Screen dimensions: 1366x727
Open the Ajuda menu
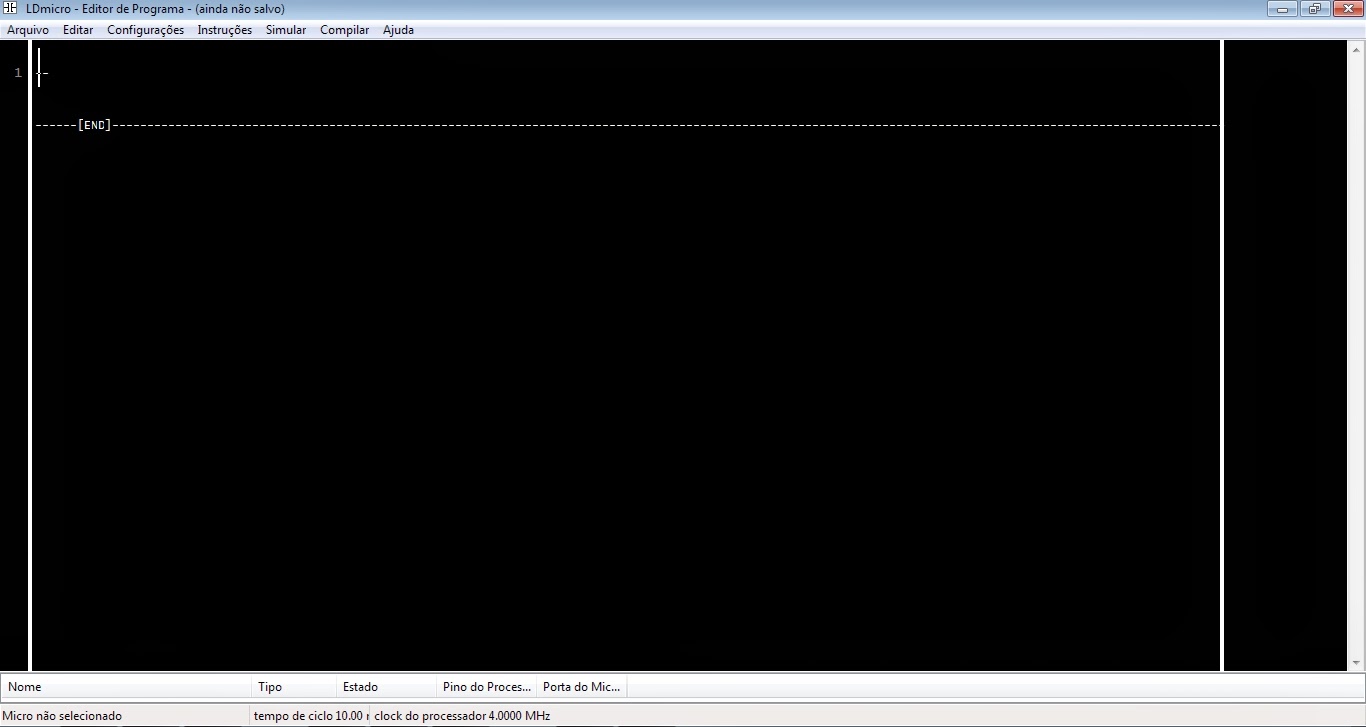398,30
